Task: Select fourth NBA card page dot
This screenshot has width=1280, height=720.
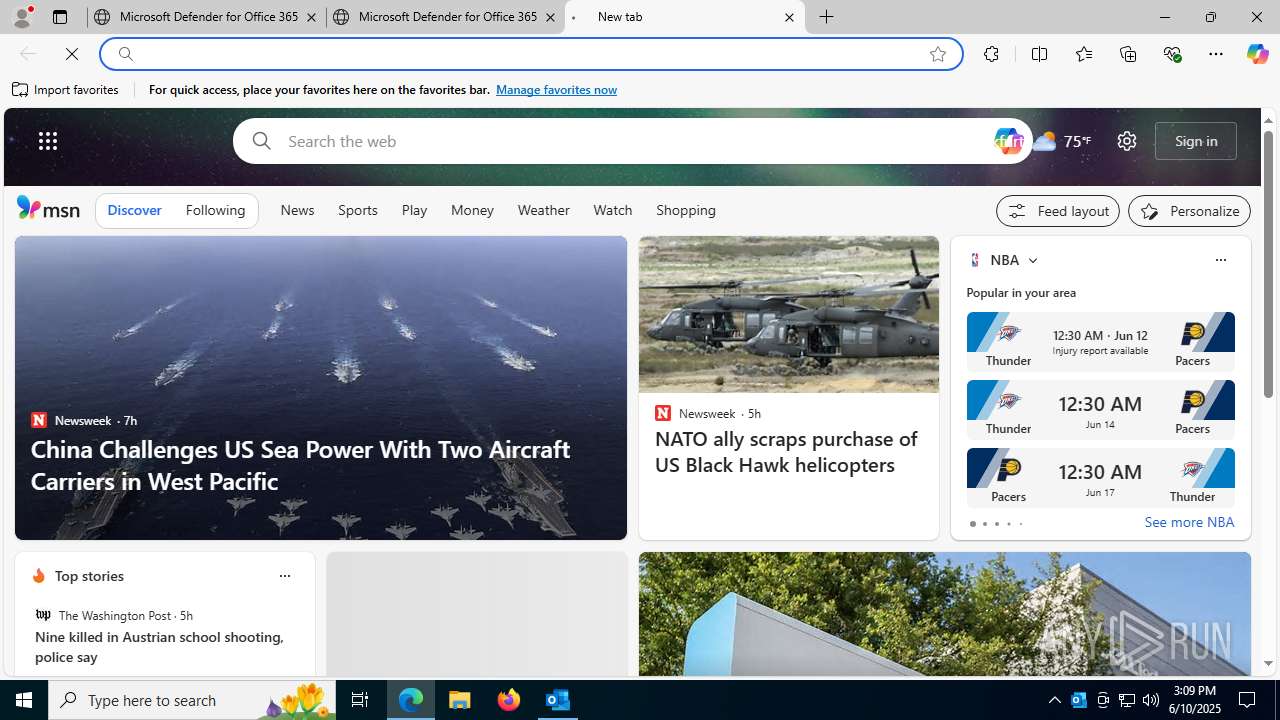Action: click(1008, 524)
